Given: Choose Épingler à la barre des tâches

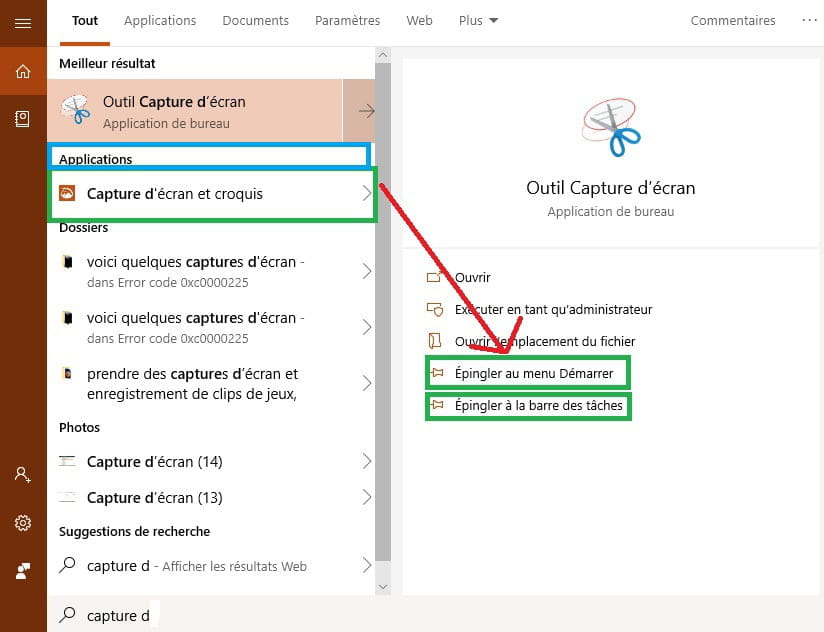Looking at the screenshot, I should (x=539, y=406).
